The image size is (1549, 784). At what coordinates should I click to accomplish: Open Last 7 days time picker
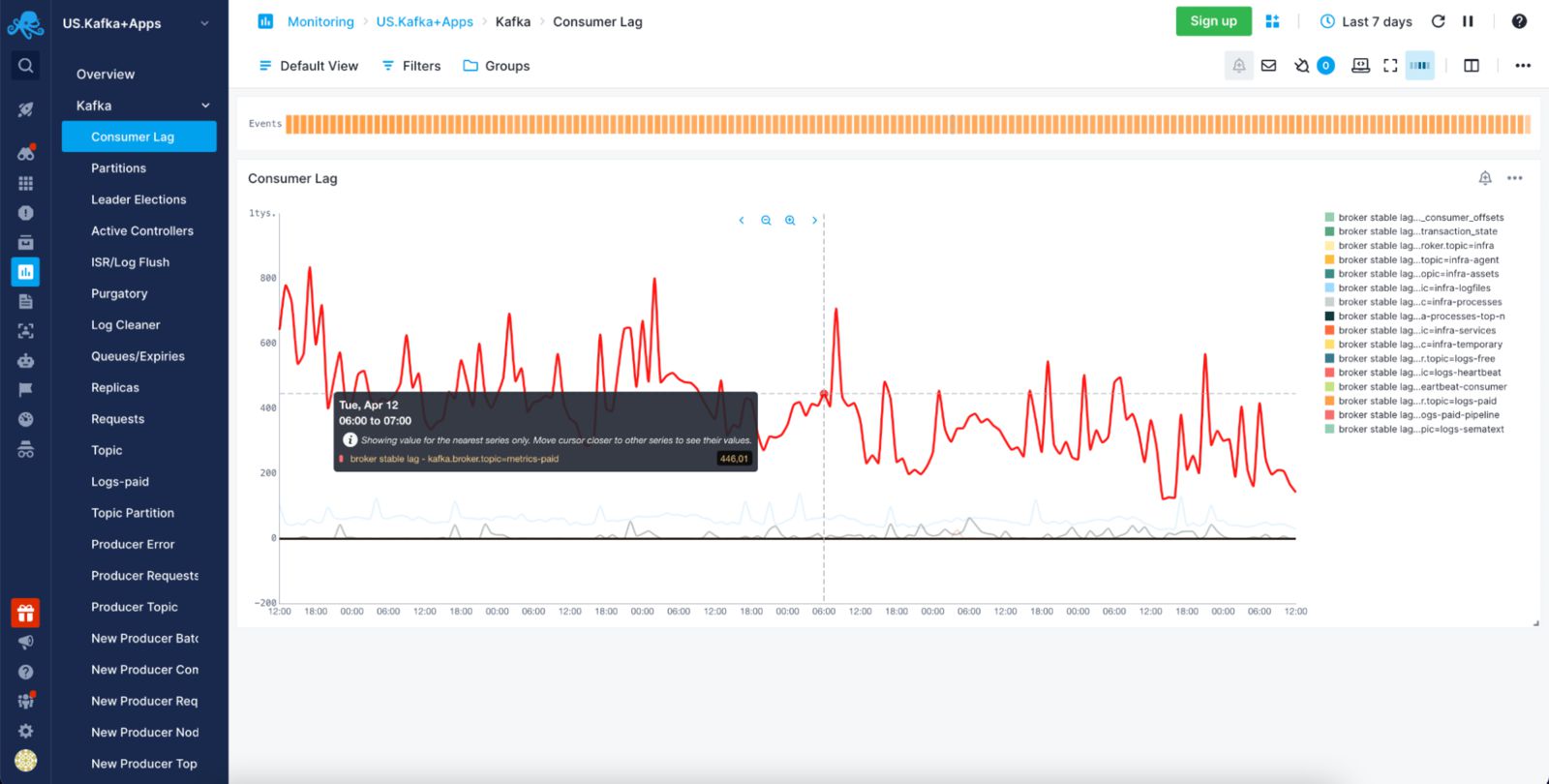coord(1366,21)
